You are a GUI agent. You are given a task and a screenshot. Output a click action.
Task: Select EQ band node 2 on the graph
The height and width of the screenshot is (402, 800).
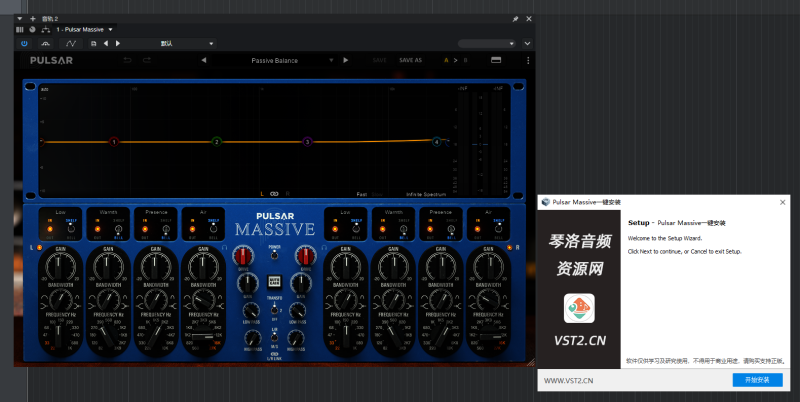tap(216, 142)
